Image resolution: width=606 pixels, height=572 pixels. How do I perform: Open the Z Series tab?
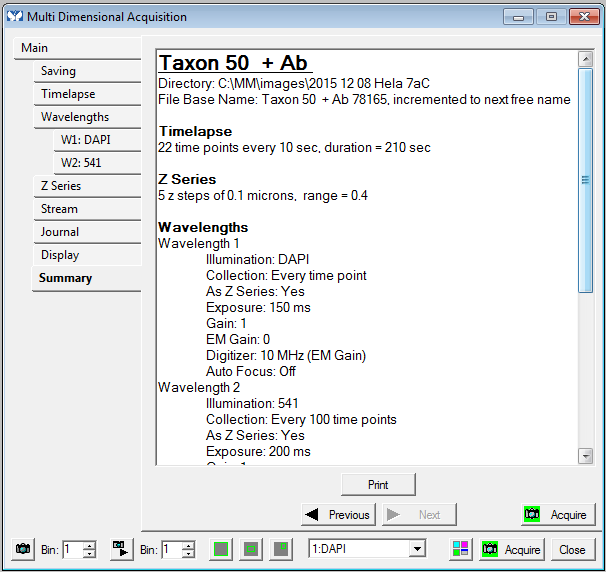pyautogui.click(x=87, y=186)
